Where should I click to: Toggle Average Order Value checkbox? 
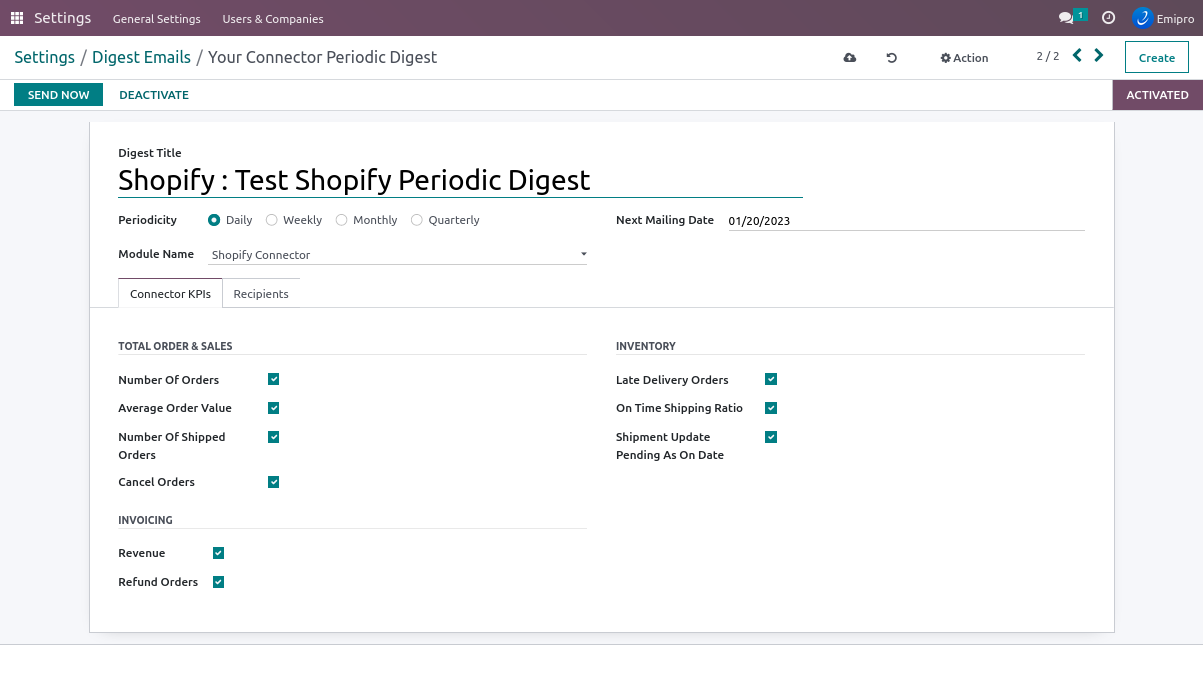coord(274,408)
